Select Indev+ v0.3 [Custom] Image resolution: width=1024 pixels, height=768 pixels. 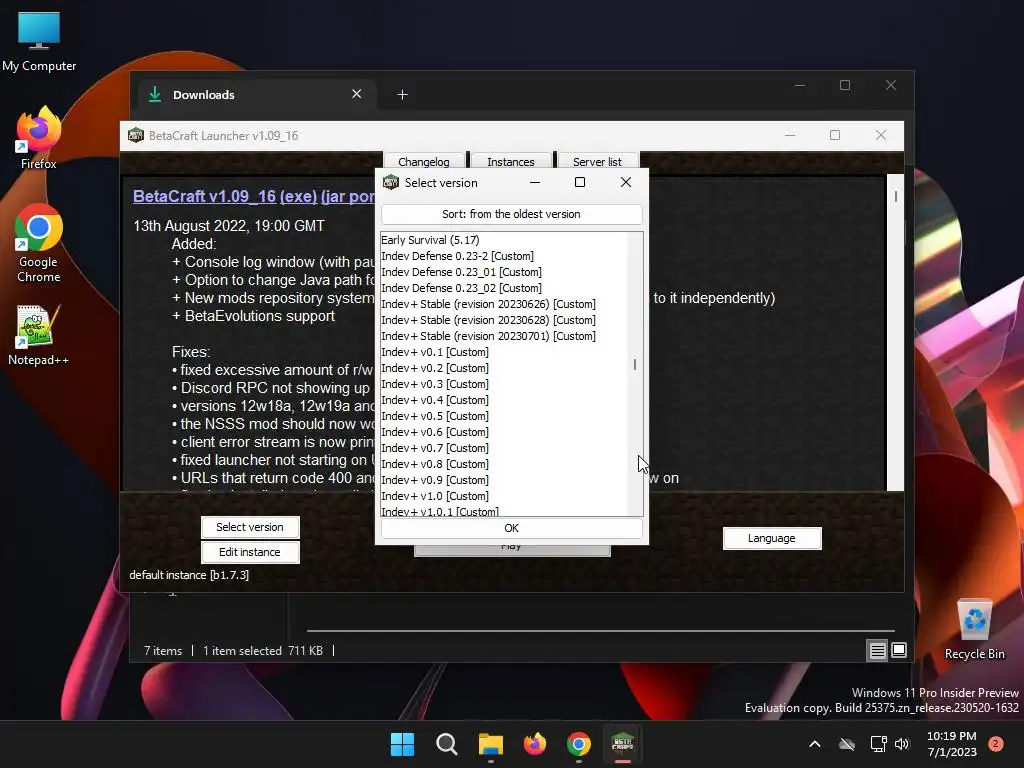pyautogui.click(x=504, y=384)
